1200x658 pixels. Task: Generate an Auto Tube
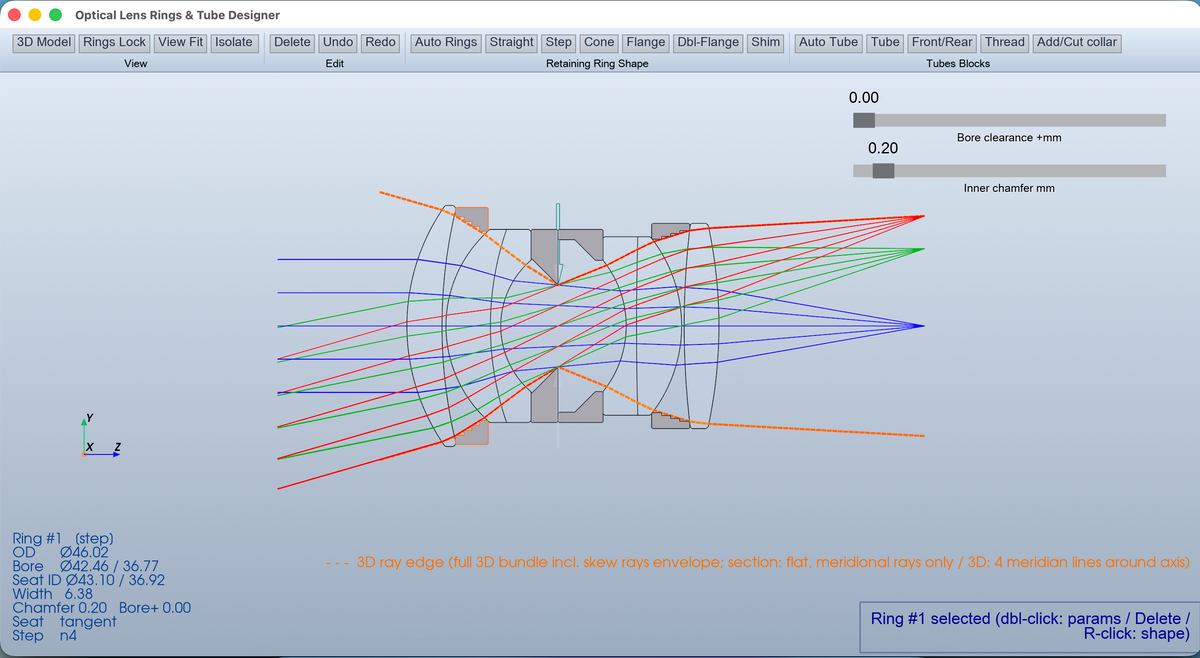(x=829, y=42)
